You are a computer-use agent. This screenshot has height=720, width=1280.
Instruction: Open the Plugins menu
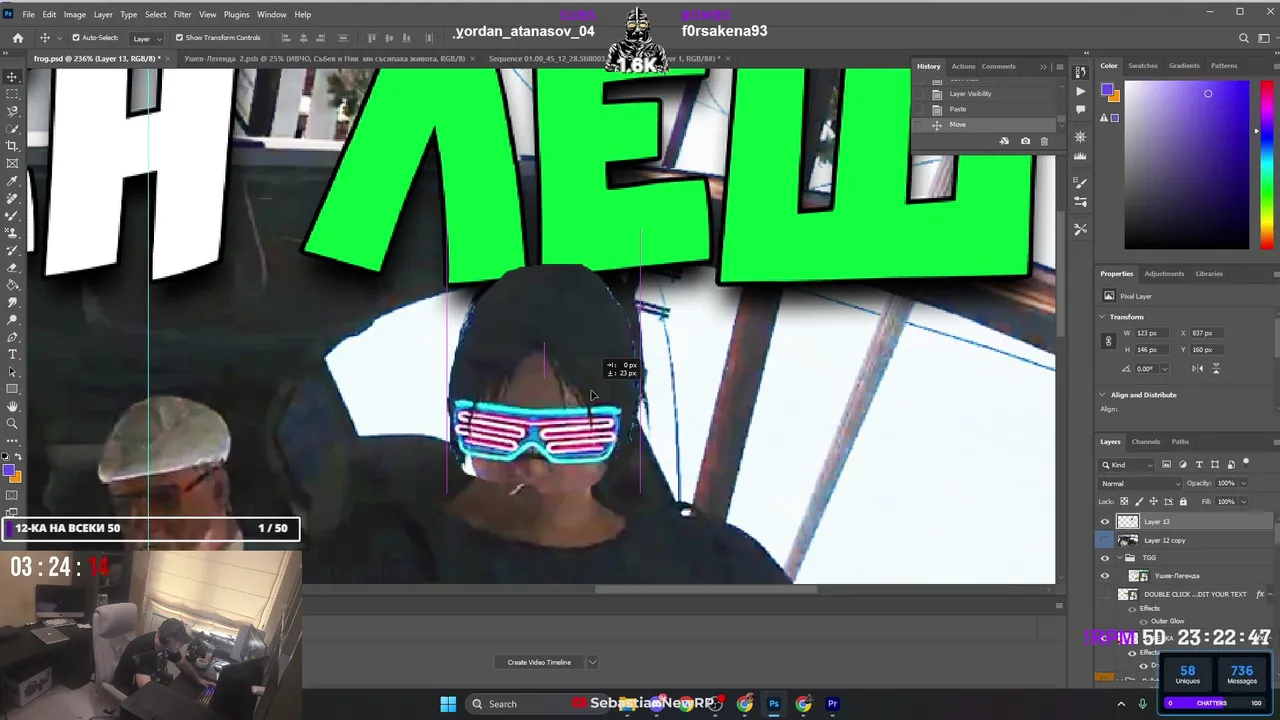pos(237,14)
